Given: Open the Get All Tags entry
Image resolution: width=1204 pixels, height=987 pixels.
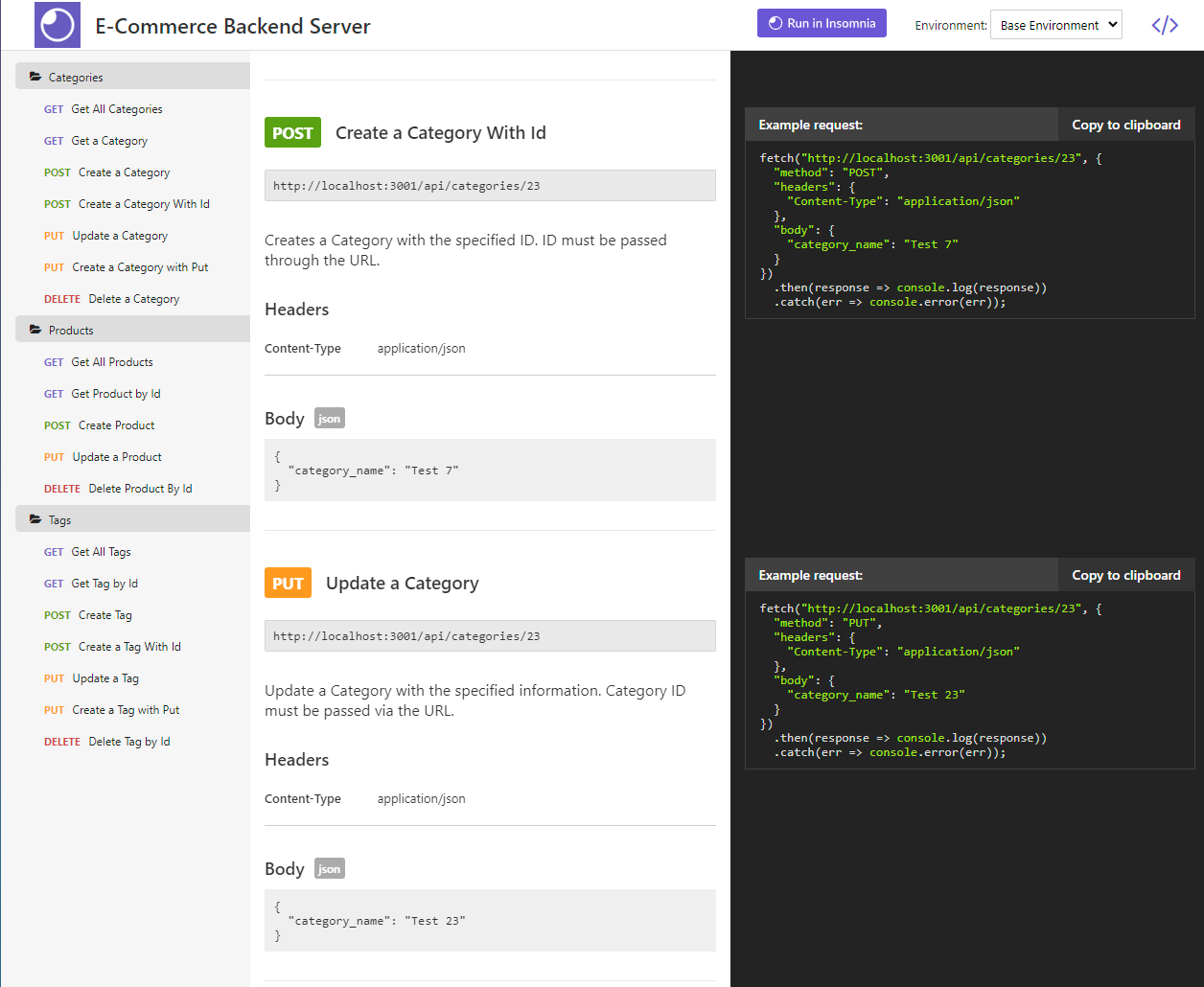Looking at the screenshot, I should pos(87,552).
